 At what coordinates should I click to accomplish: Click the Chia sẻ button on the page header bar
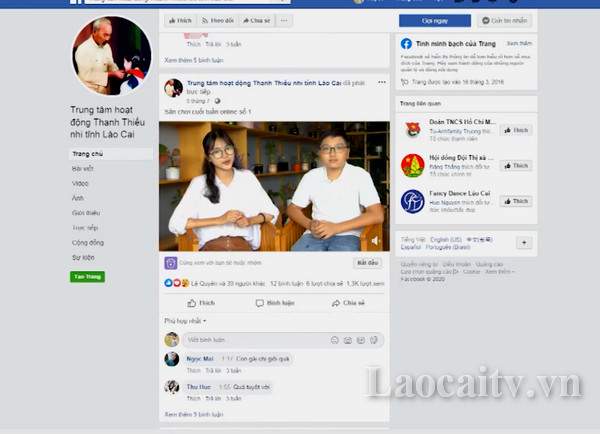click(x=256, y=21)
